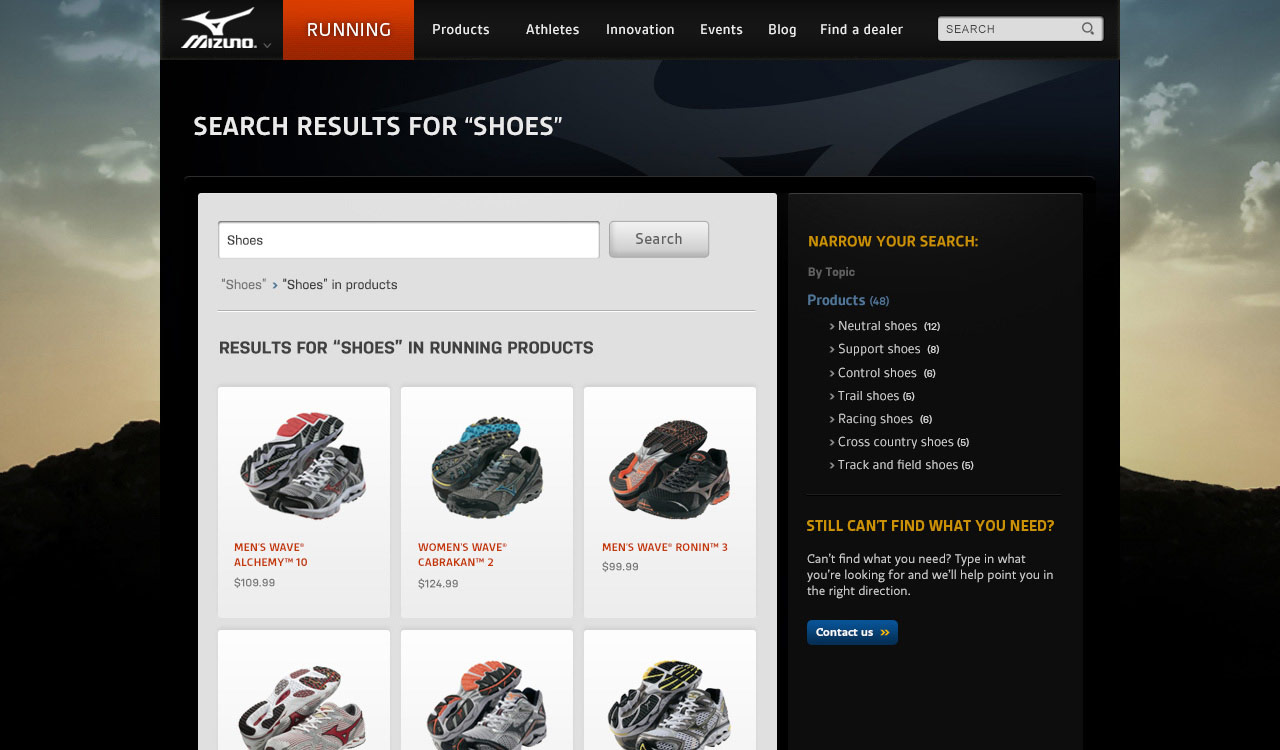Filter by Neutral shoes

pos(877,326)
